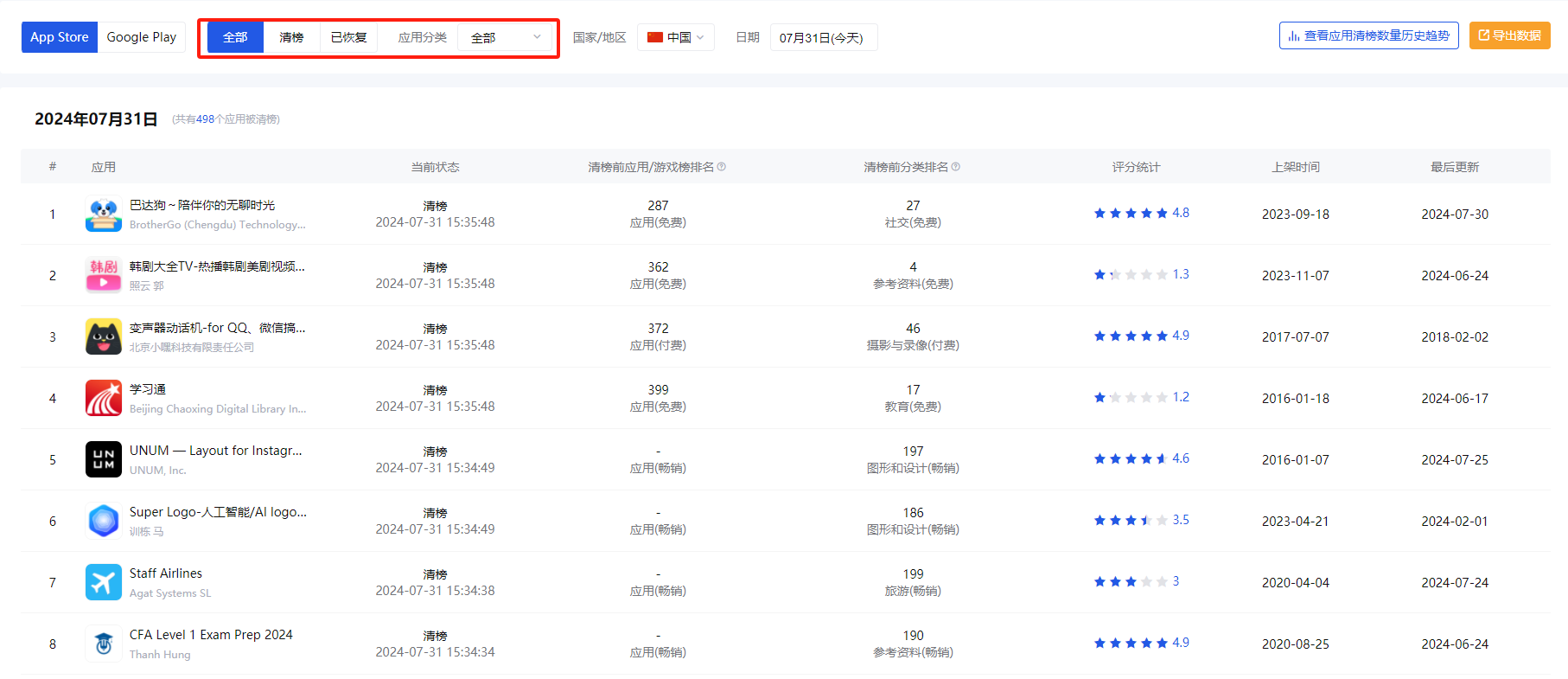Image resolution: width=1568 pixels, height=679 pixels.
Task: Click the 导出数据 export button
Action: pyautogui.click(x=1509, y=36)
